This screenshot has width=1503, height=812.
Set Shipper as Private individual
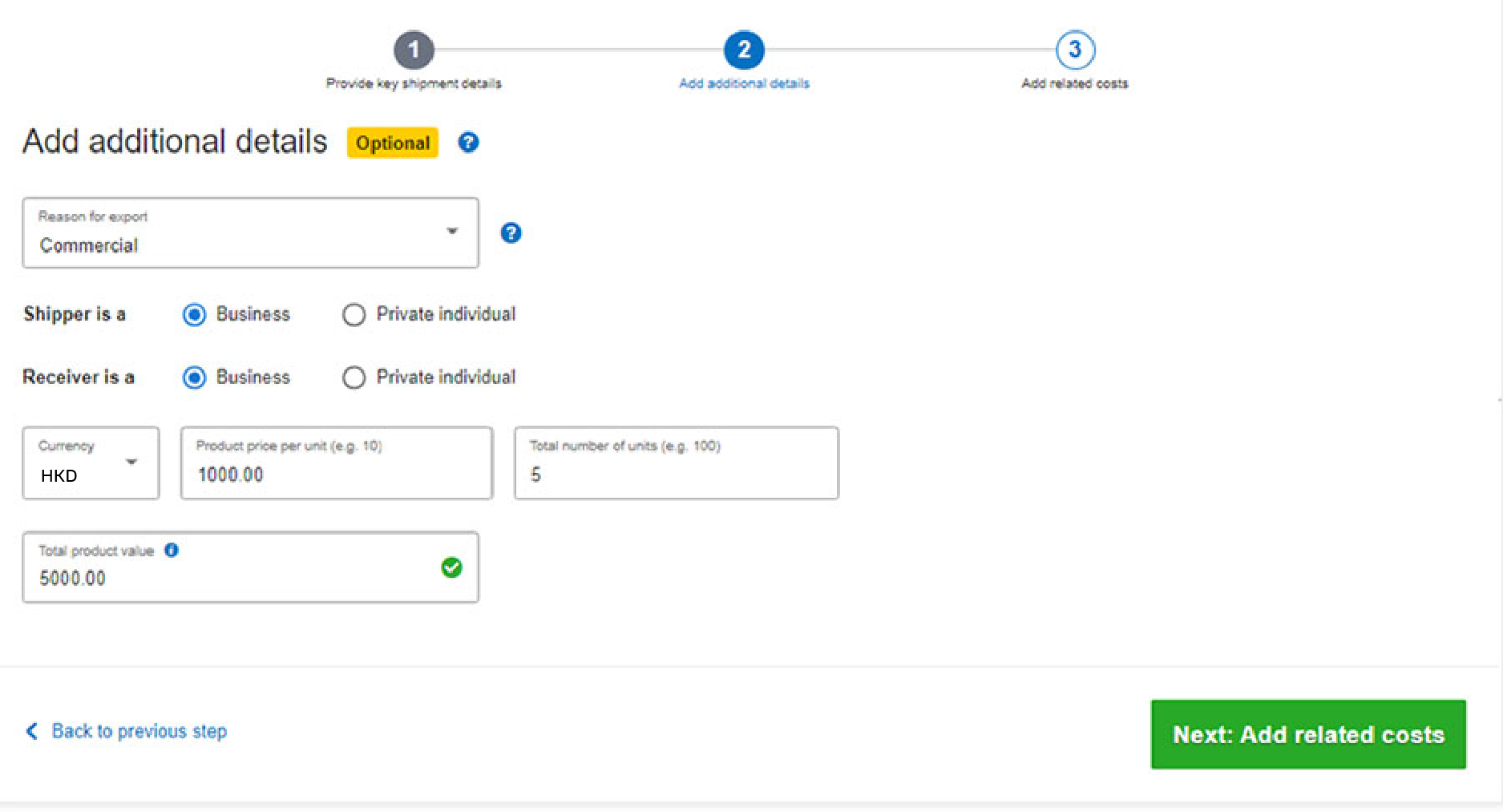click(354, 314)
